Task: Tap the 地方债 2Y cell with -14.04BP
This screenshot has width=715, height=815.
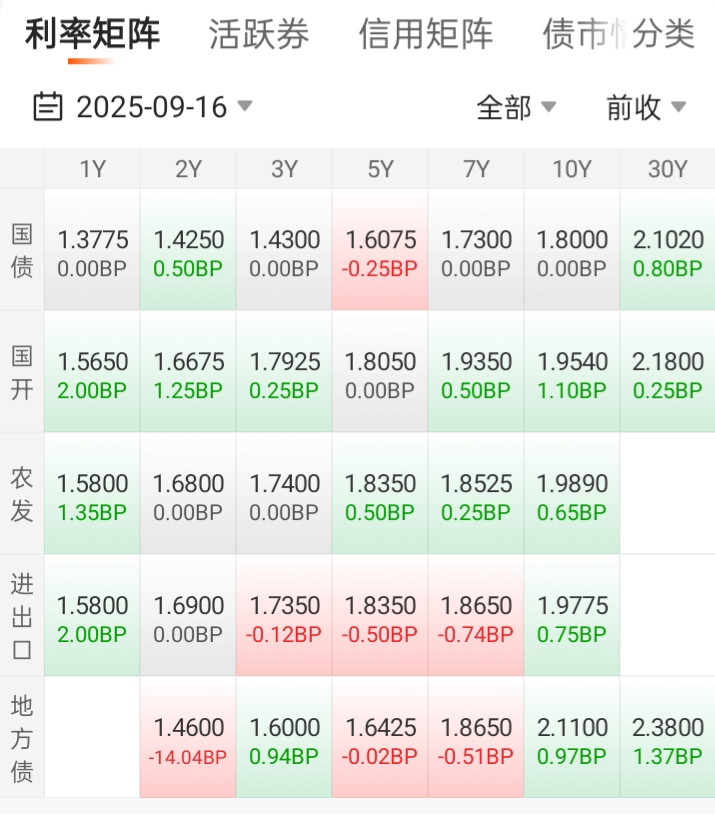Action: tap(188, 738)
